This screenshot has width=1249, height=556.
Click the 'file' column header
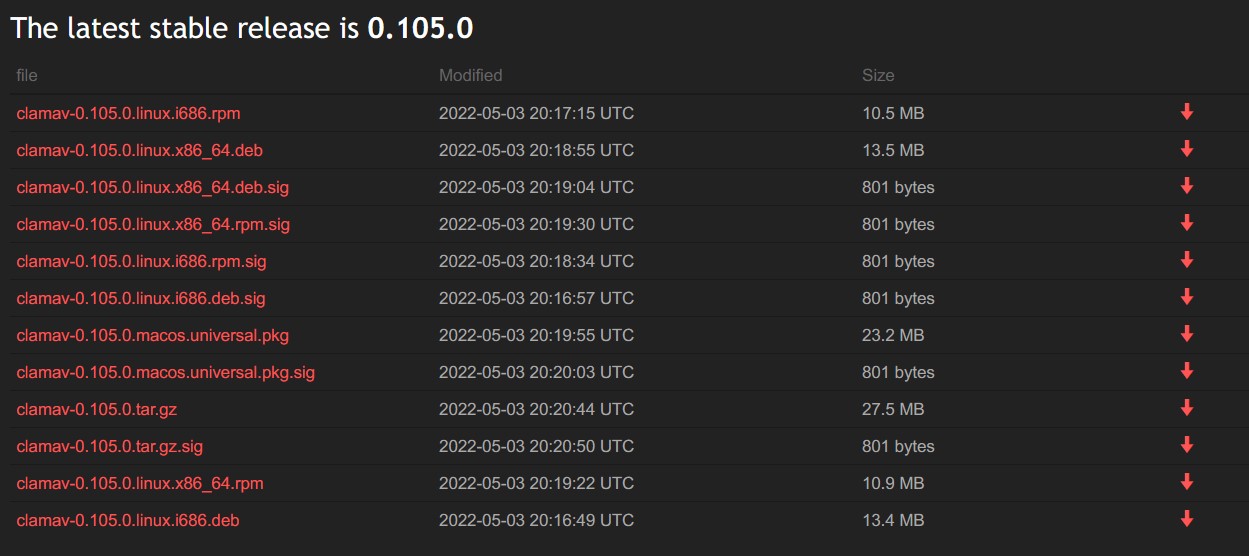coord(27,75)
